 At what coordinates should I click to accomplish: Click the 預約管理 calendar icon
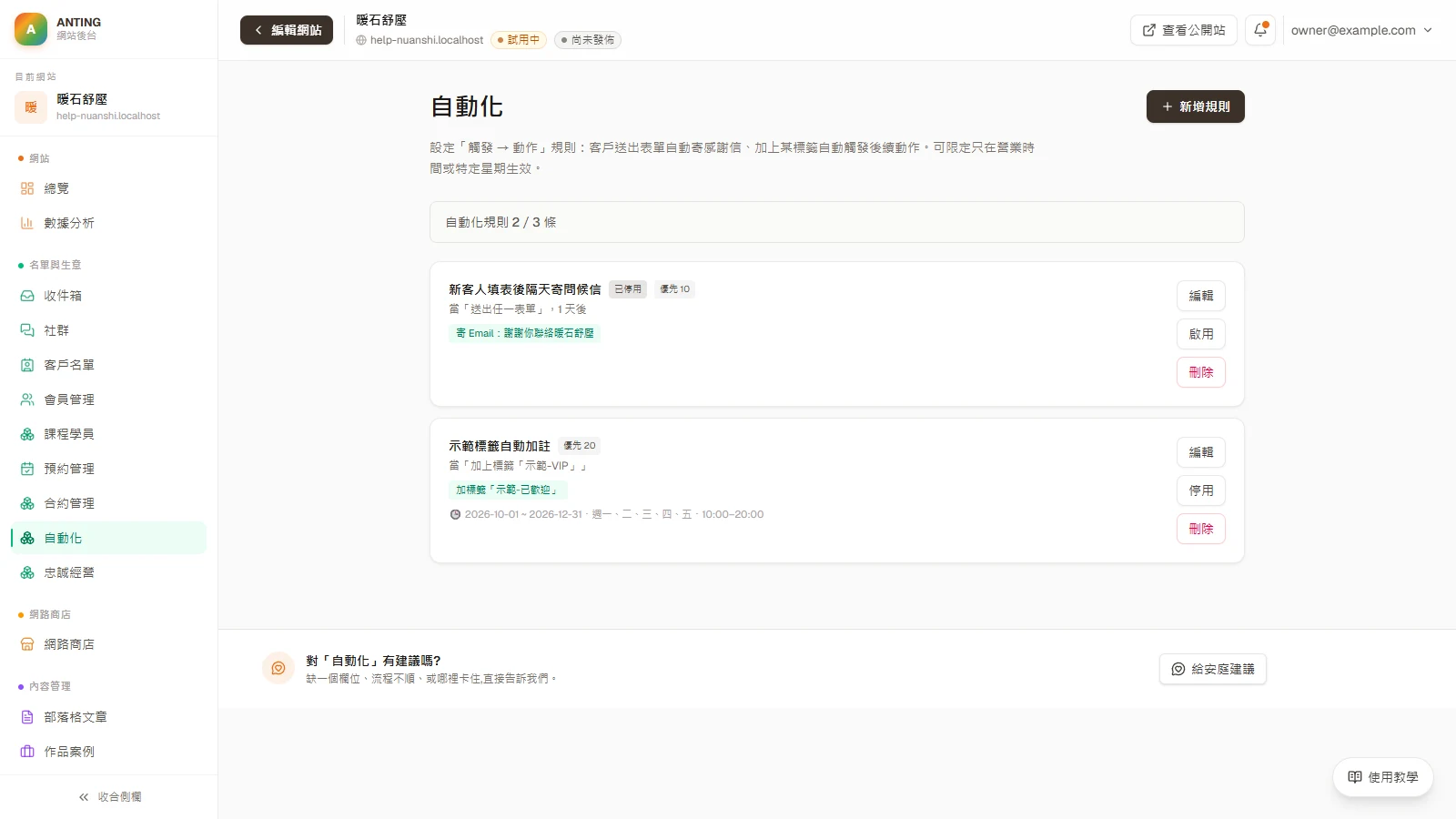point(27,469)
